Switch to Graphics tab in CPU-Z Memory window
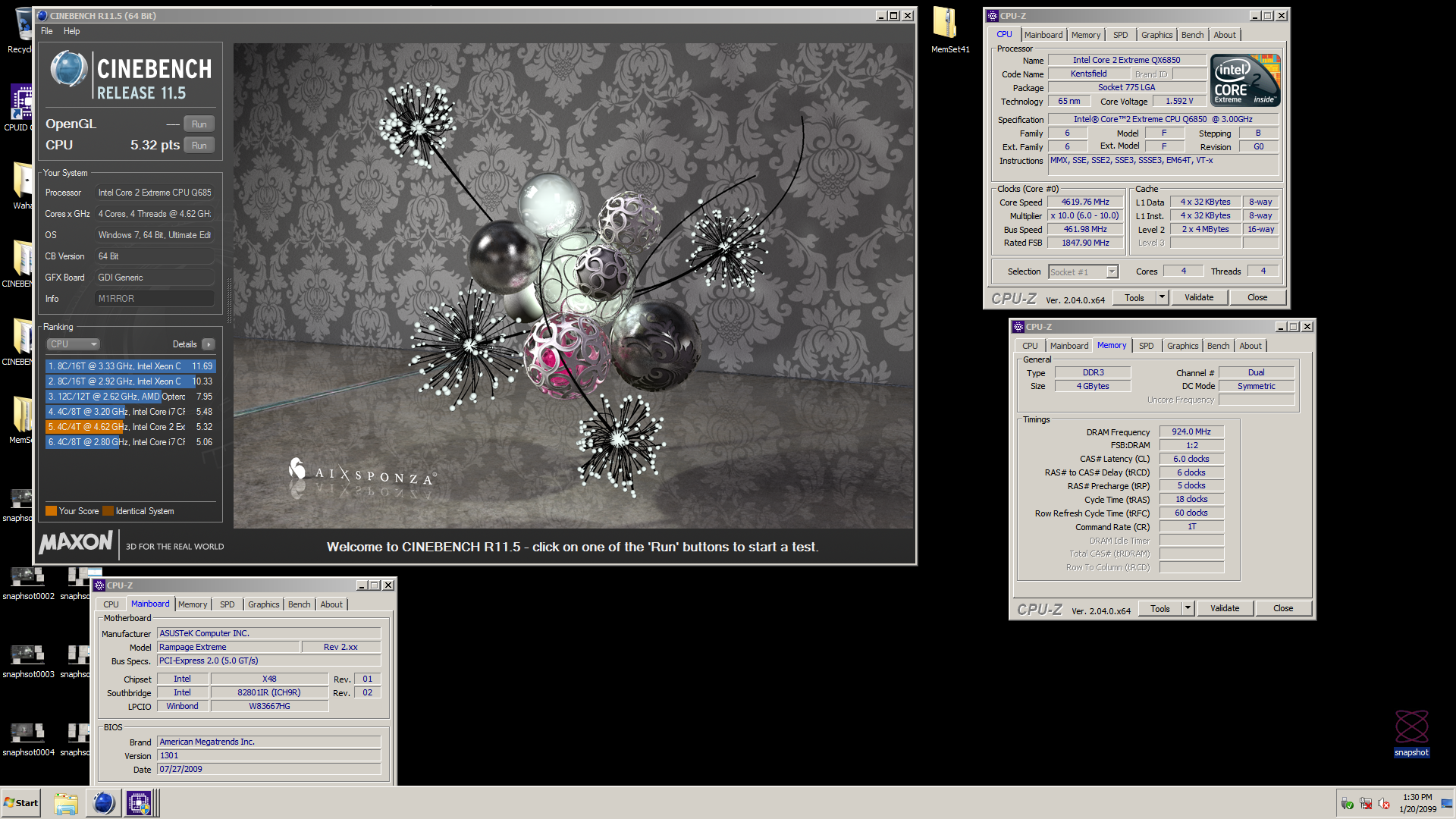This screenshot has width=1456, height=819. [1182, 346]
